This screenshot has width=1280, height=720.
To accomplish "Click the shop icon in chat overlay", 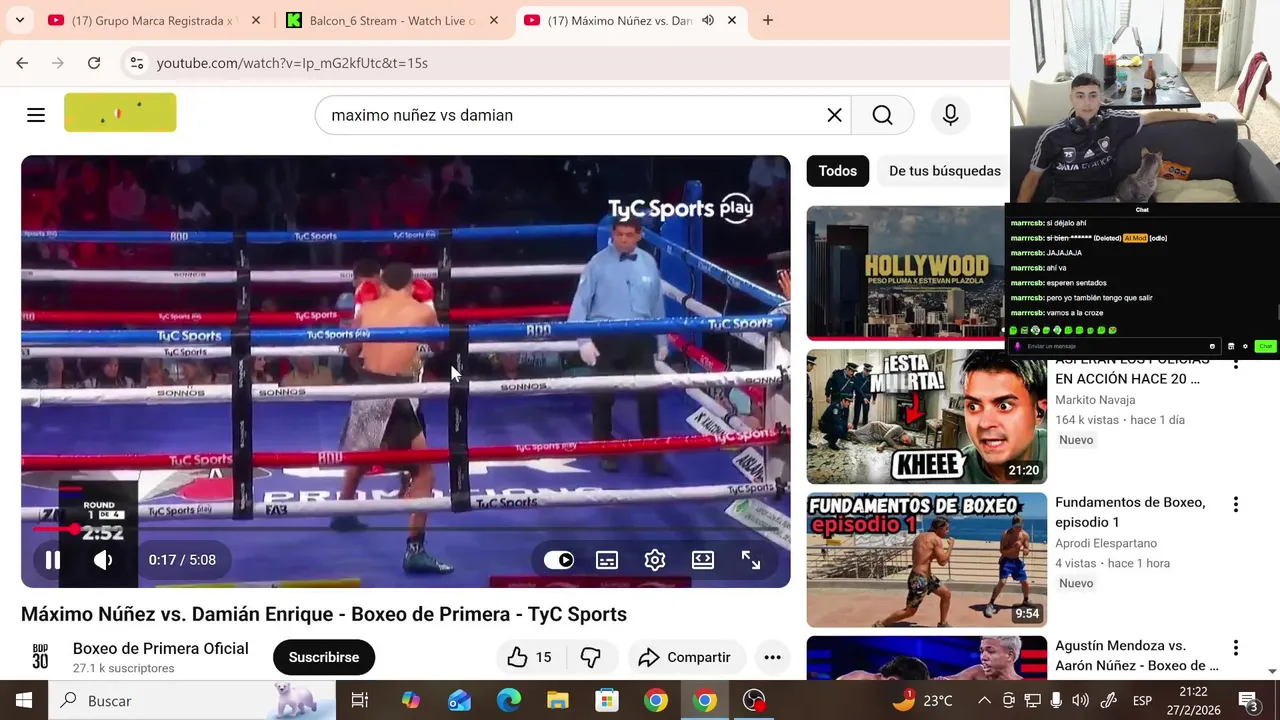I will [x=1231, y=347].
